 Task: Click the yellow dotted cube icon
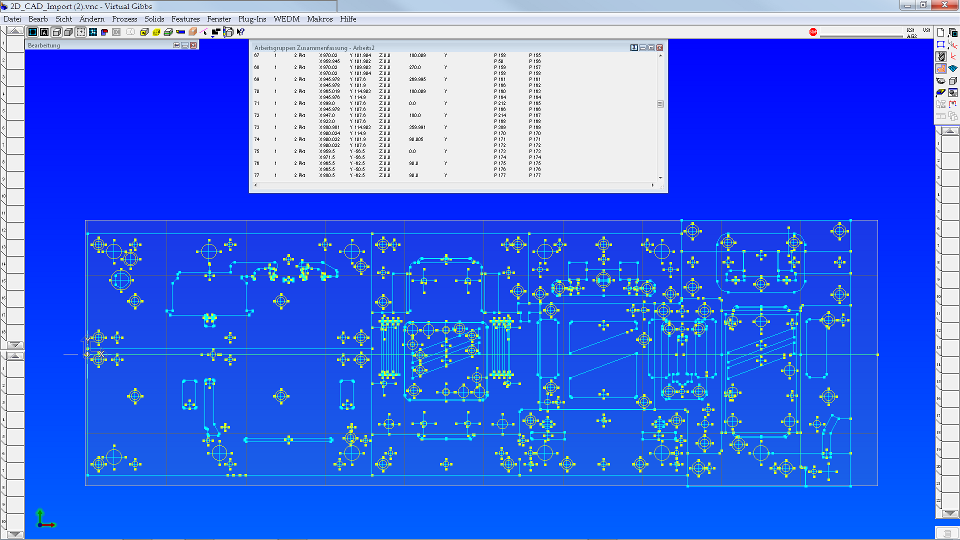pos(156,32)
